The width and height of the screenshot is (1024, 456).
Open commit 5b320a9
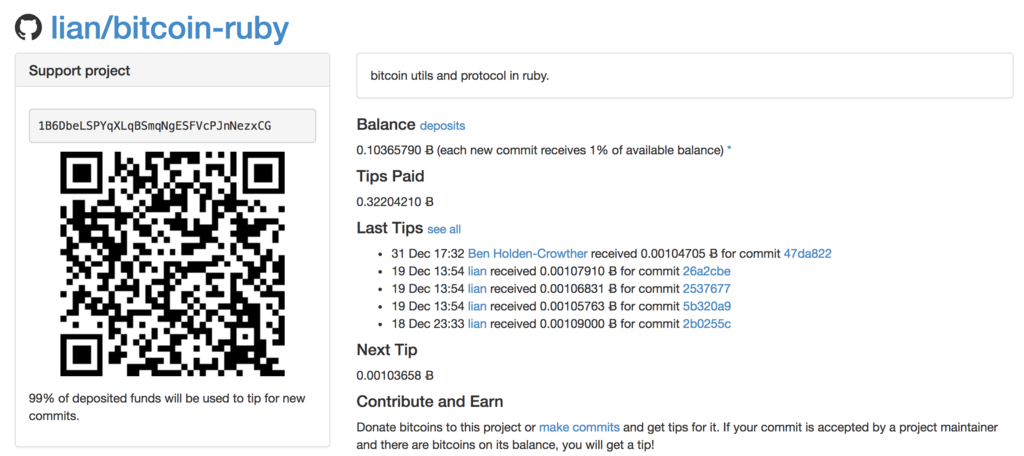pyautogui.click(x=707, y=306)
